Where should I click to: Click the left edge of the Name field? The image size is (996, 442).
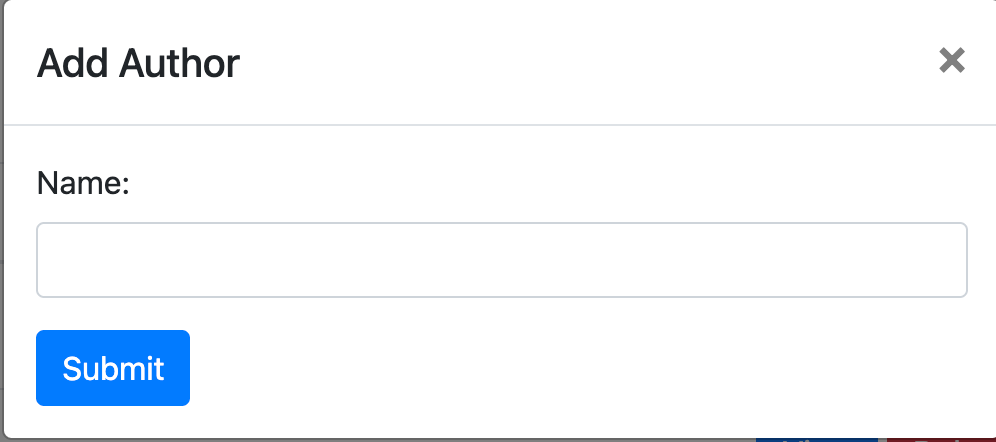click(x=48, y=260)
